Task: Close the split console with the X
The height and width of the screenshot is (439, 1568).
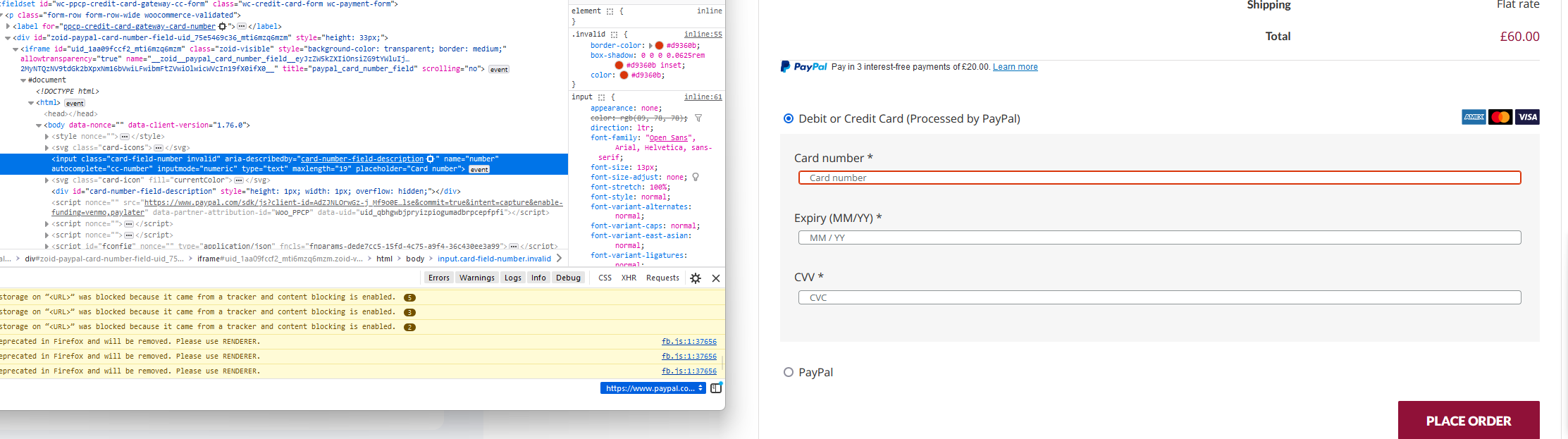Action: 716,278
